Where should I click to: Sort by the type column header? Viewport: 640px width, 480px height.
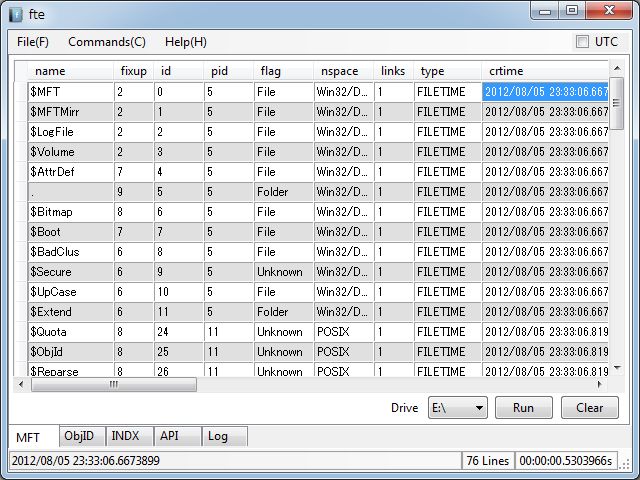(447, 71)
